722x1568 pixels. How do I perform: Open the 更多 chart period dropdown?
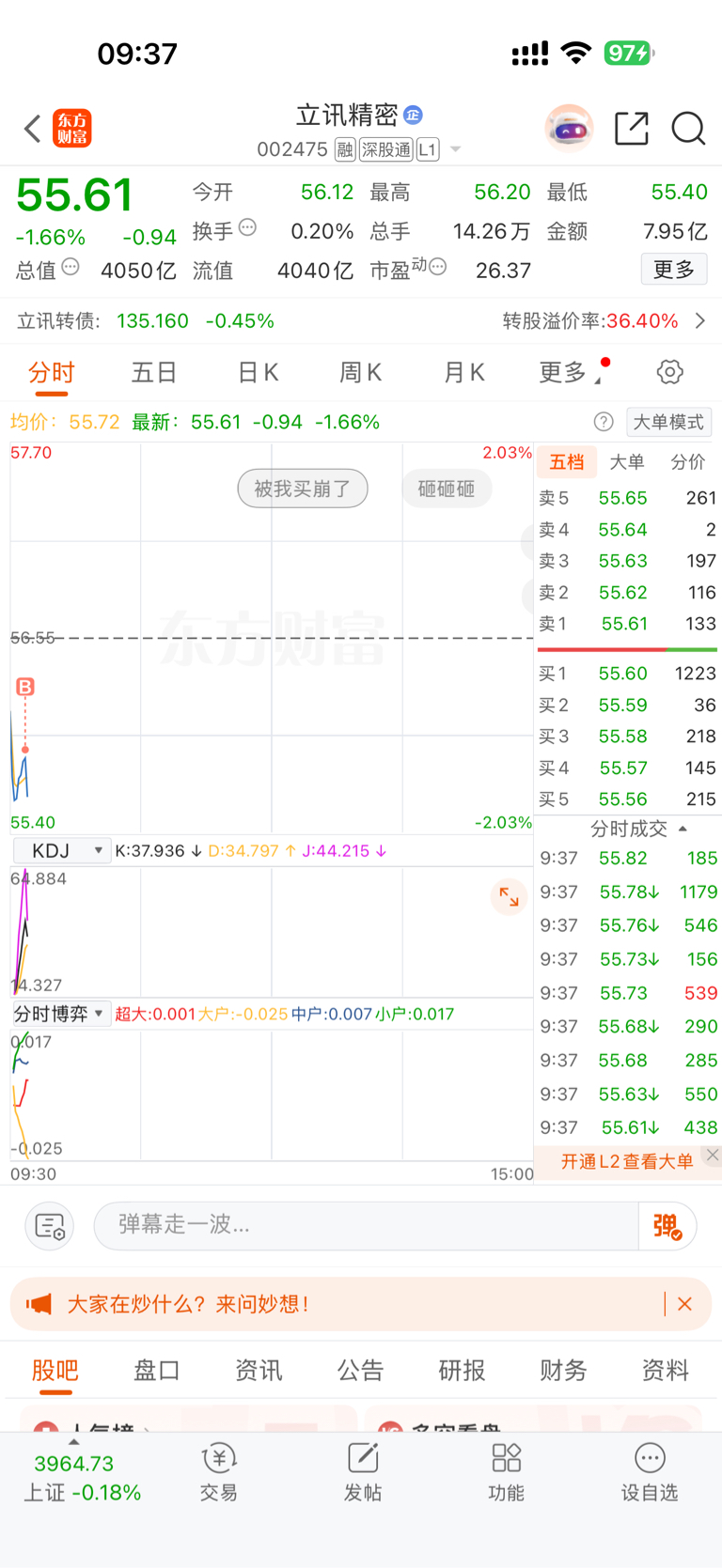tap(571, 373)
